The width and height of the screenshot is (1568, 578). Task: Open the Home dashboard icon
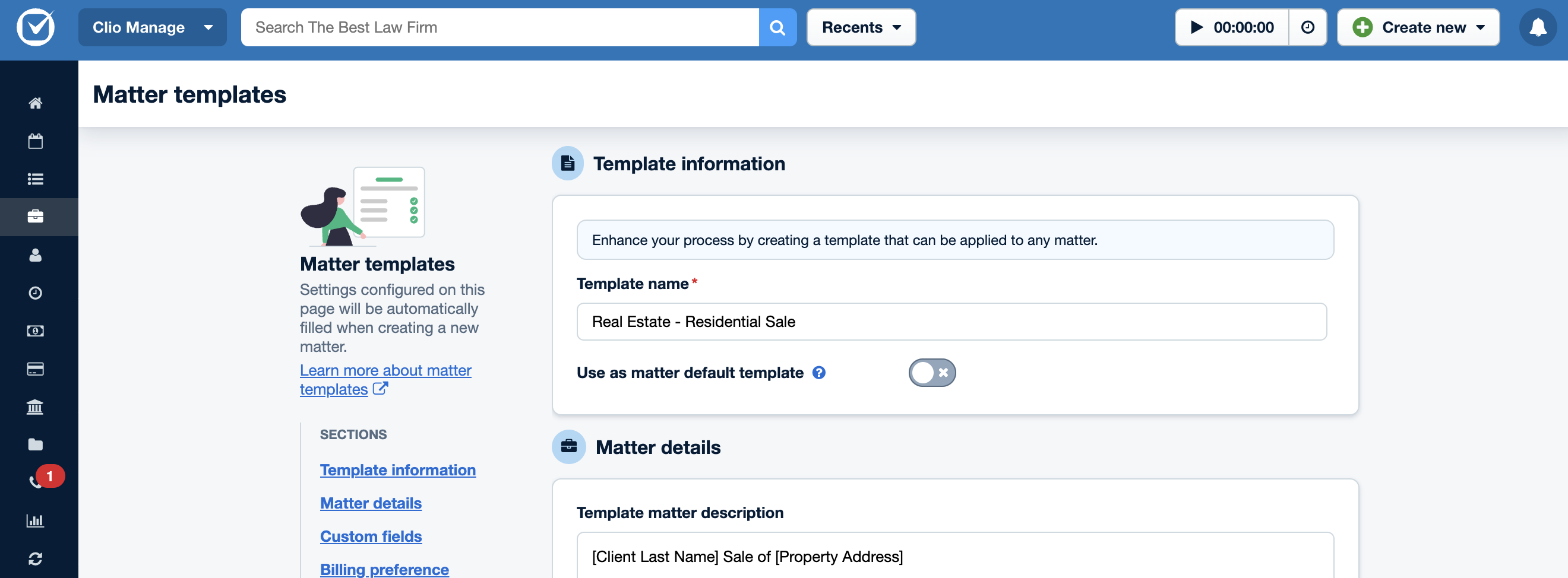coord(35,103)
